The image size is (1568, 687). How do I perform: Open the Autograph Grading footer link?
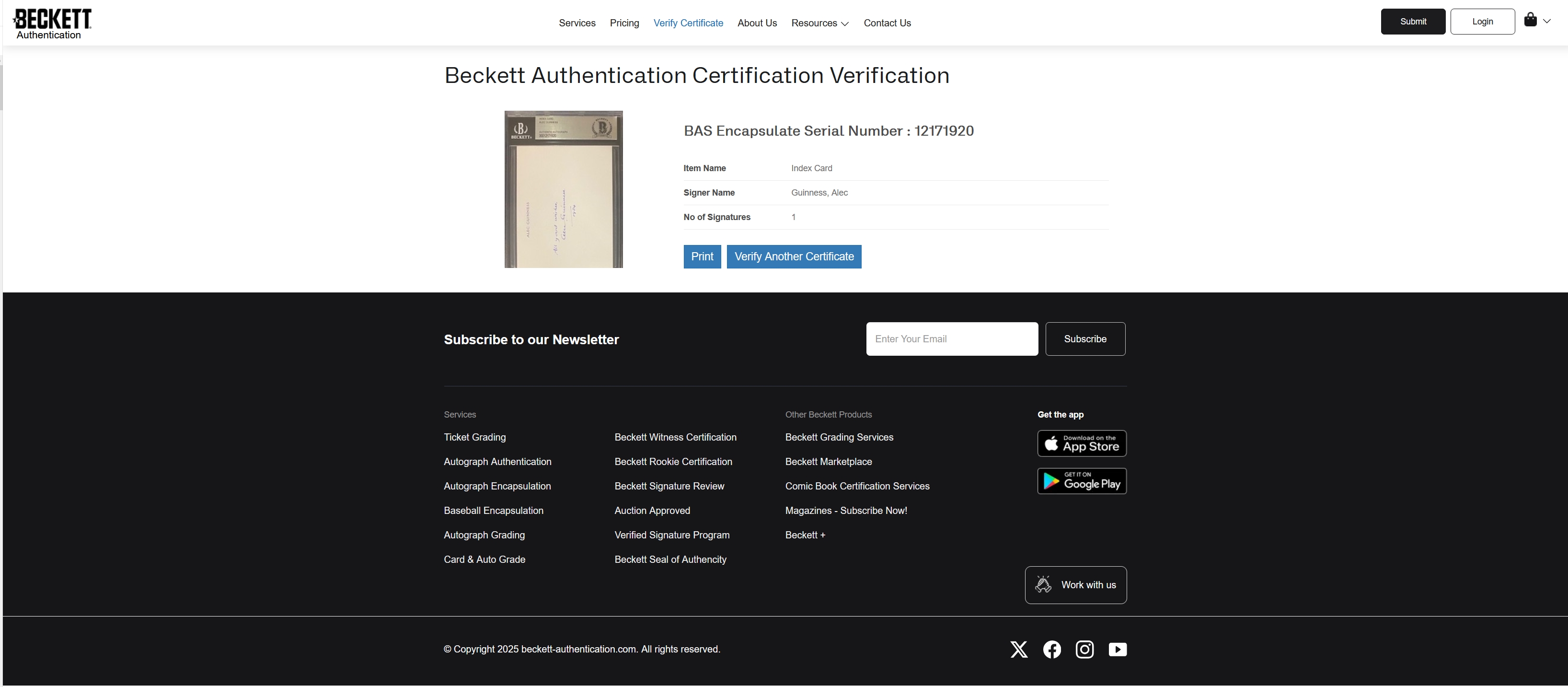point(484,535)
